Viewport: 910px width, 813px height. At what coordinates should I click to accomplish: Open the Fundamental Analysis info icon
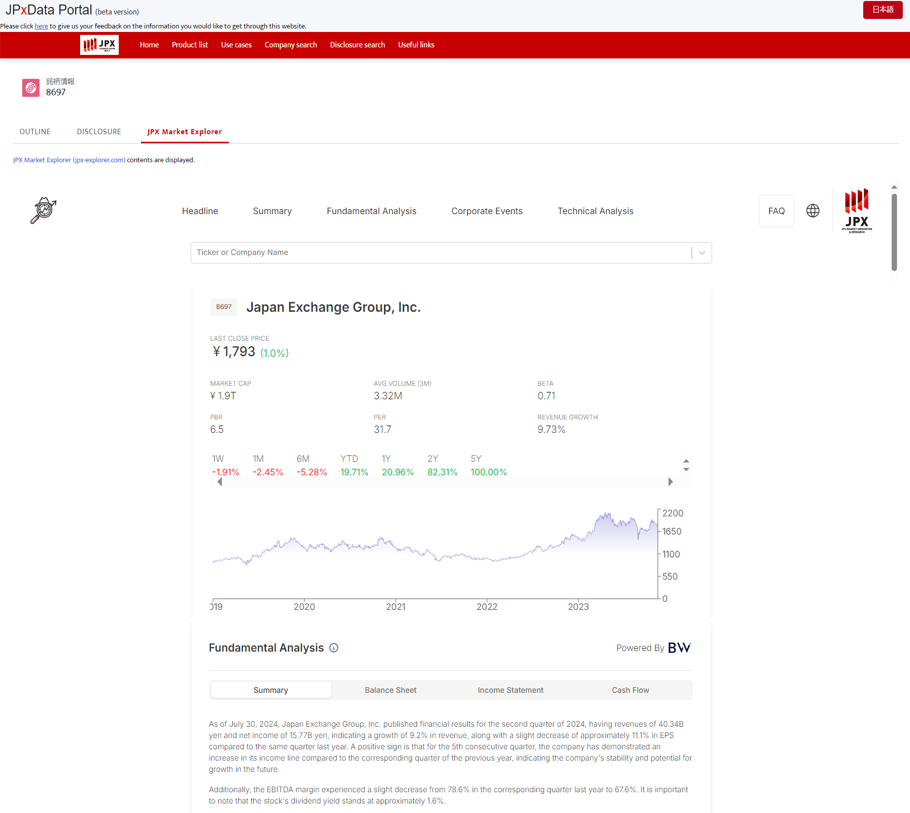click(334, 648)
